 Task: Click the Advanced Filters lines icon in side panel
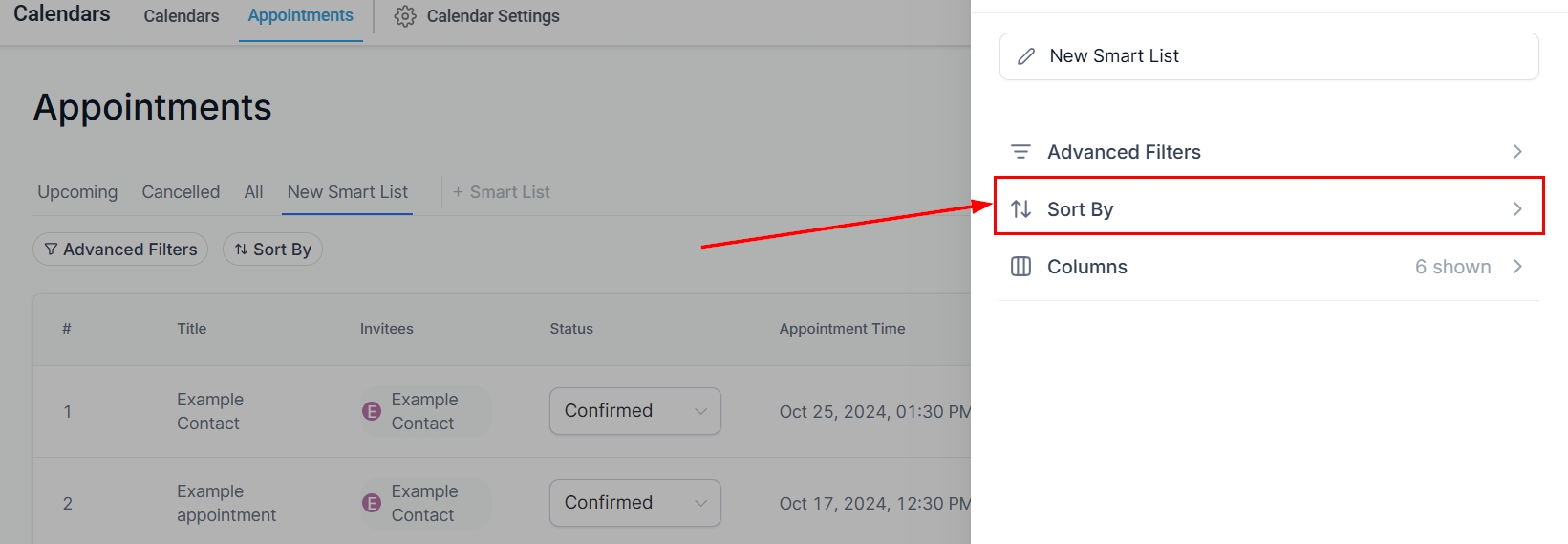1020,152
